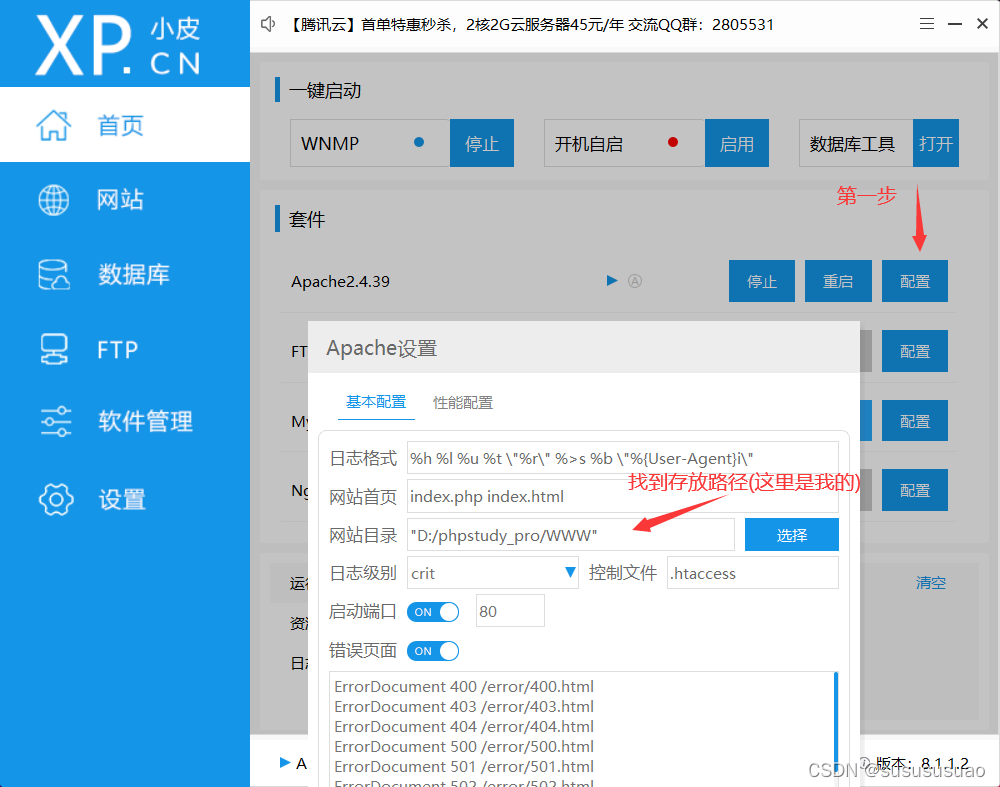The width and height of the screenshot is (1000, 787).
Task: Click the 选择 directory button
Action: 791,534
